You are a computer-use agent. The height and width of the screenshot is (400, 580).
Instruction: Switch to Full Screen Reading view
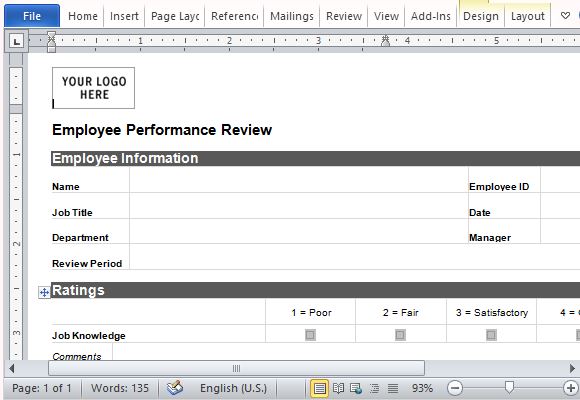[338, 389]
